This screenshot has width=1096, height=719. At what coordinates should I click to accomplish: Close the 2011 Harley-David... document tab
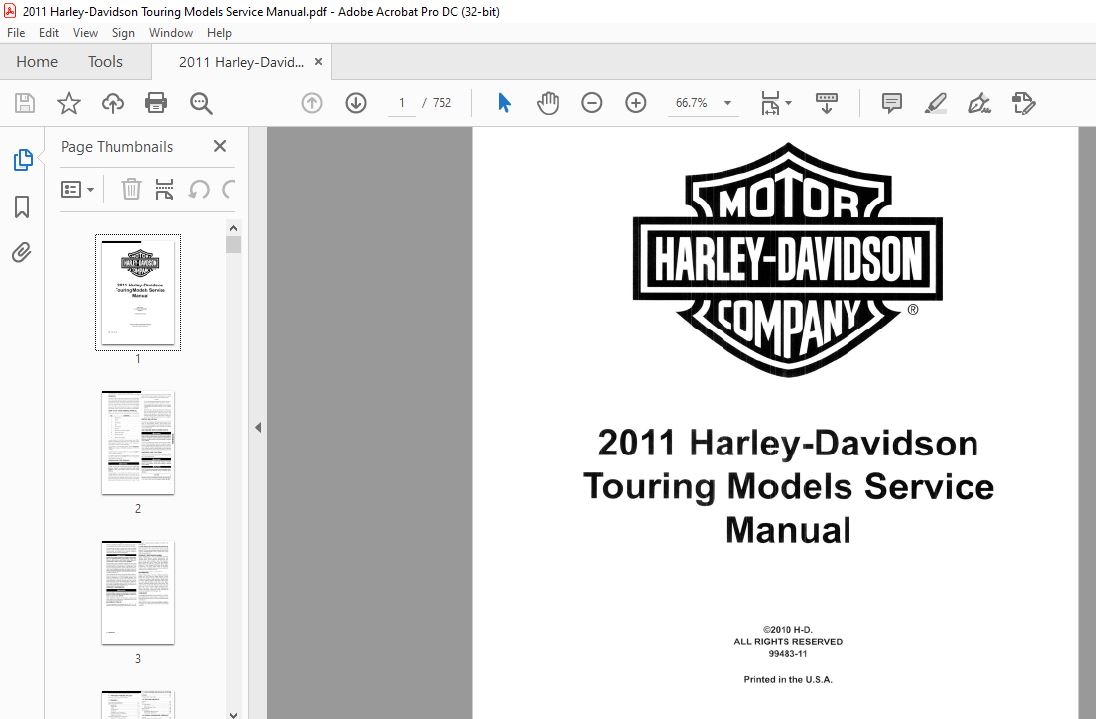318,61
